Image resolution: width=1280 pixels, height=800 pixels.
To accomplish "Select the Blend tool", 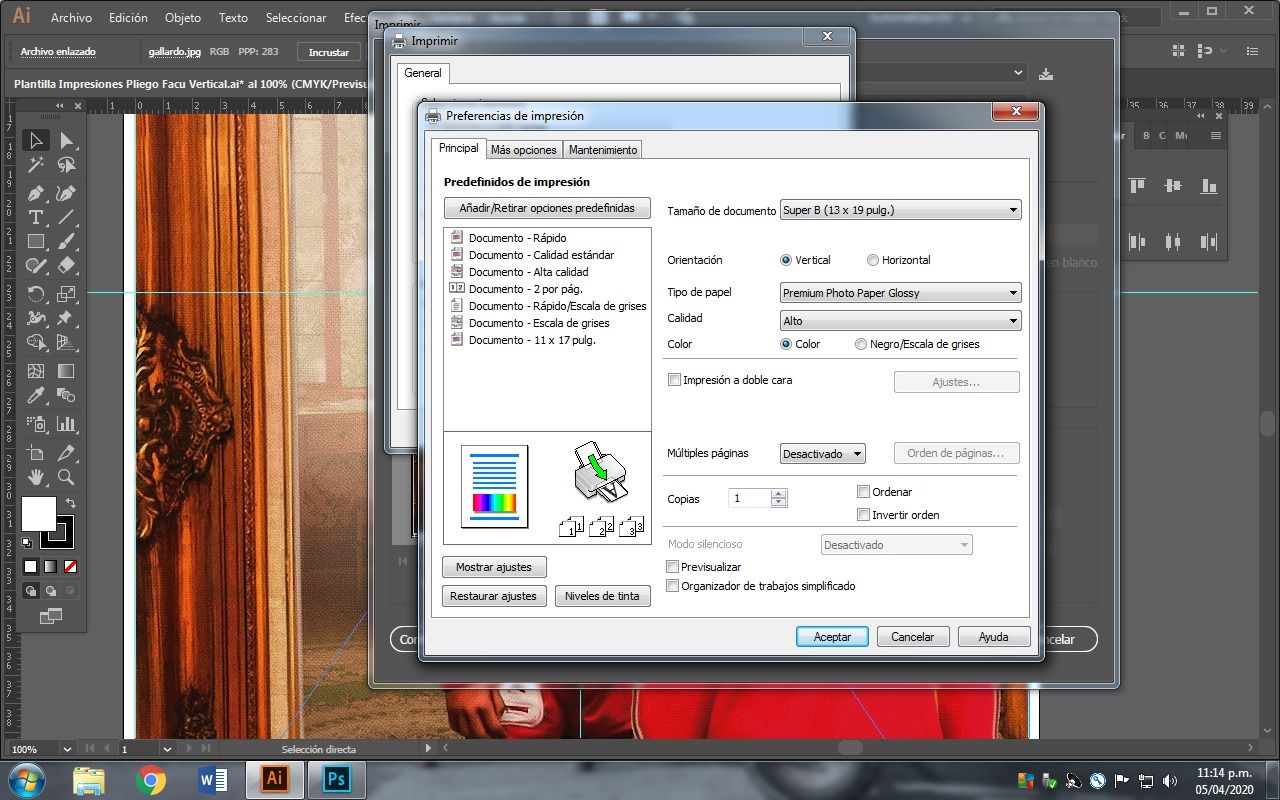I will (67, 395).
